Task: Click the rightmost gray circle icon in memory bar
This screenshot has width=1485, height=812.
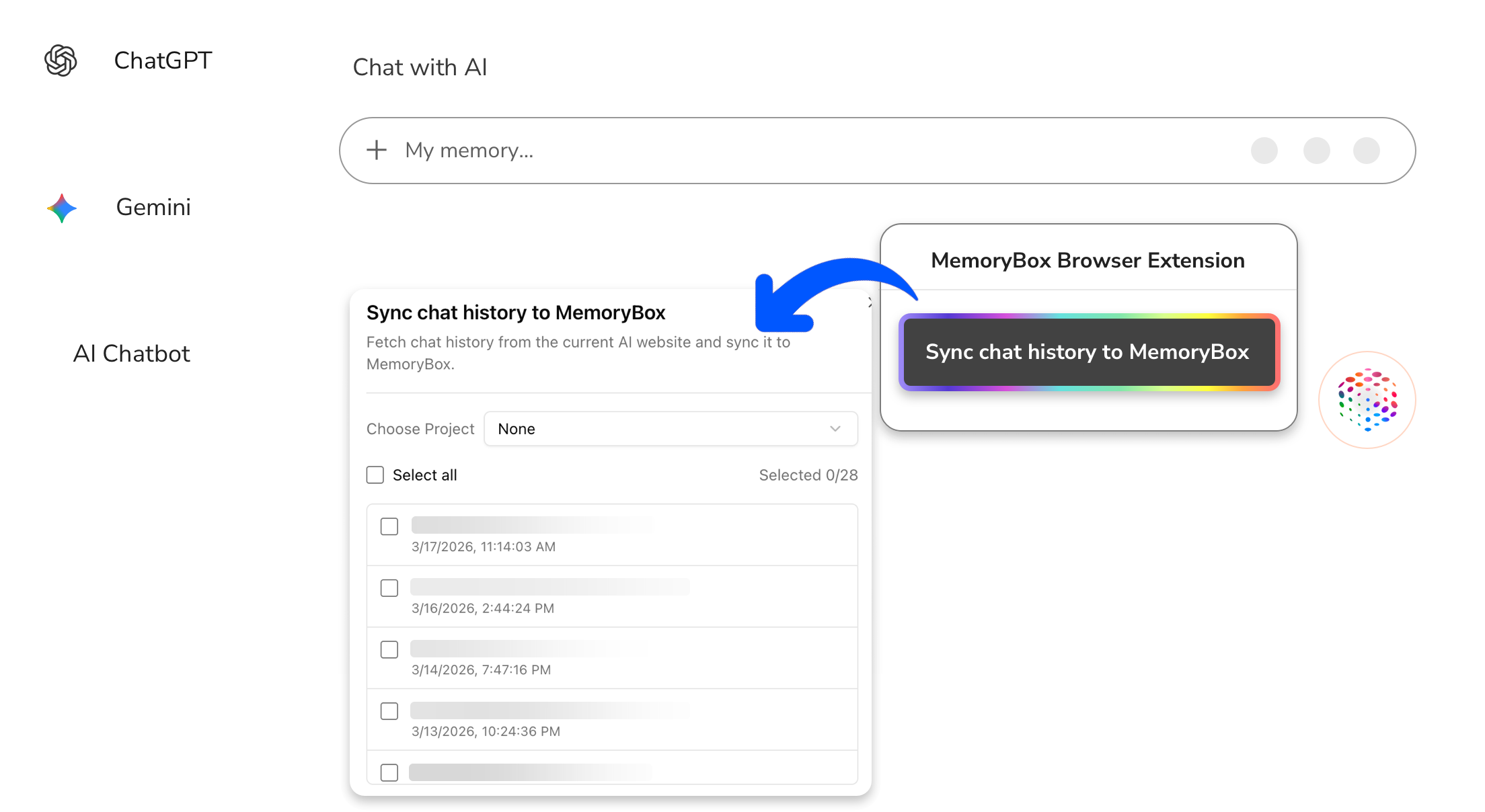Action: coord(1366,151)
